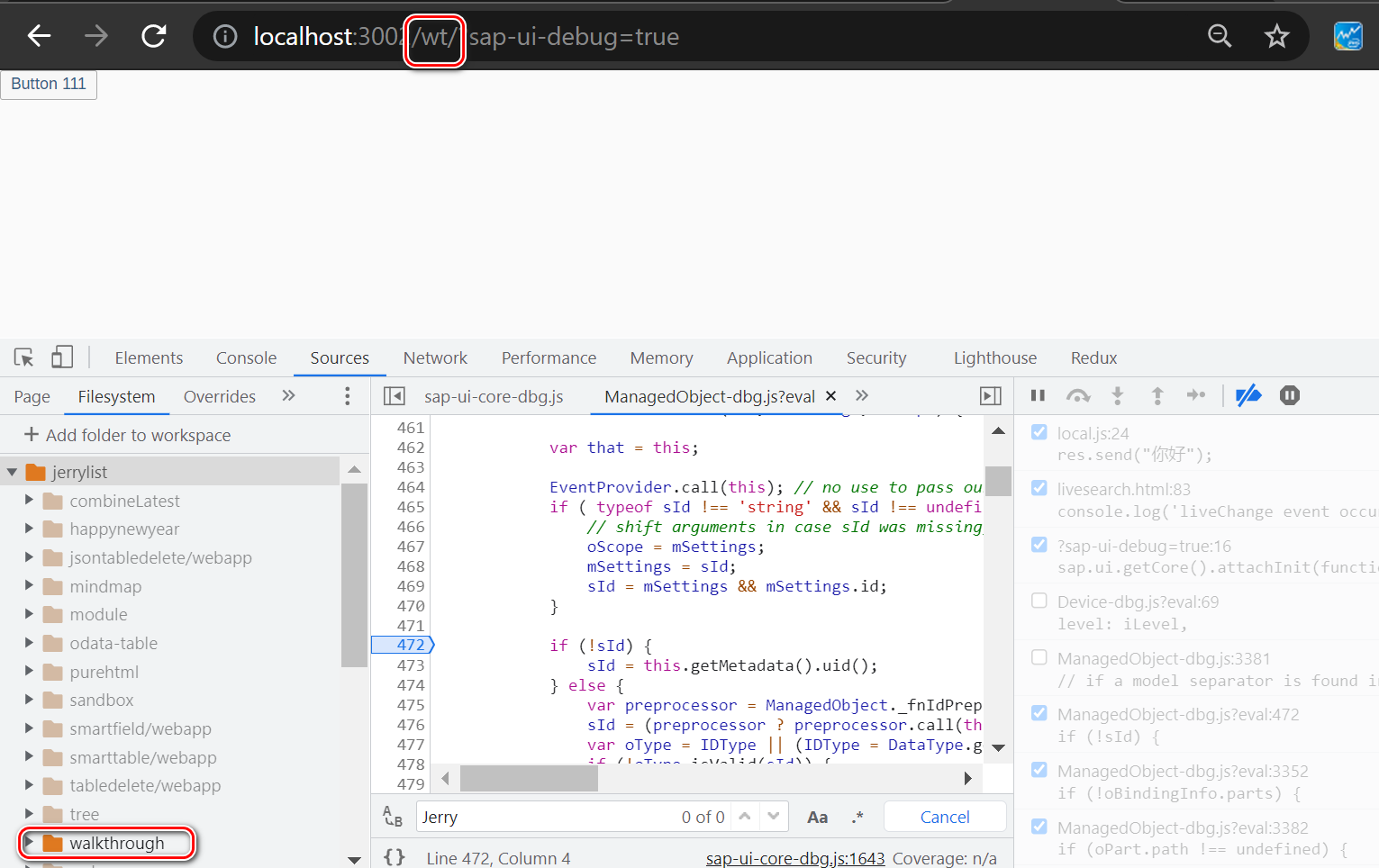The image size is (1379, 868).
Task: Toggle pause on exceptions
Action: pyautogui.click(x=1290, y=395)
